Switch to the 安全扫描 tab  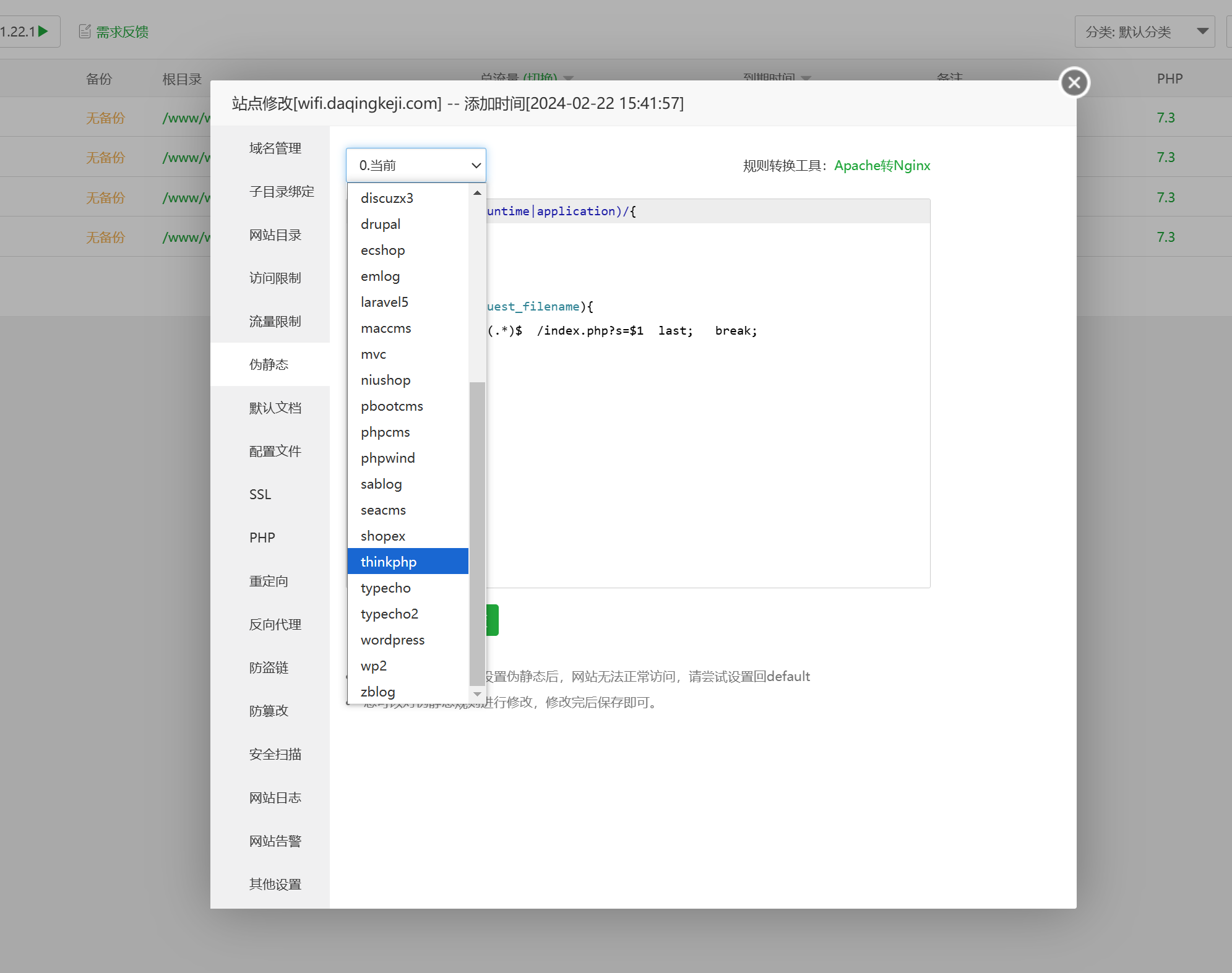[x=275, y=754]
